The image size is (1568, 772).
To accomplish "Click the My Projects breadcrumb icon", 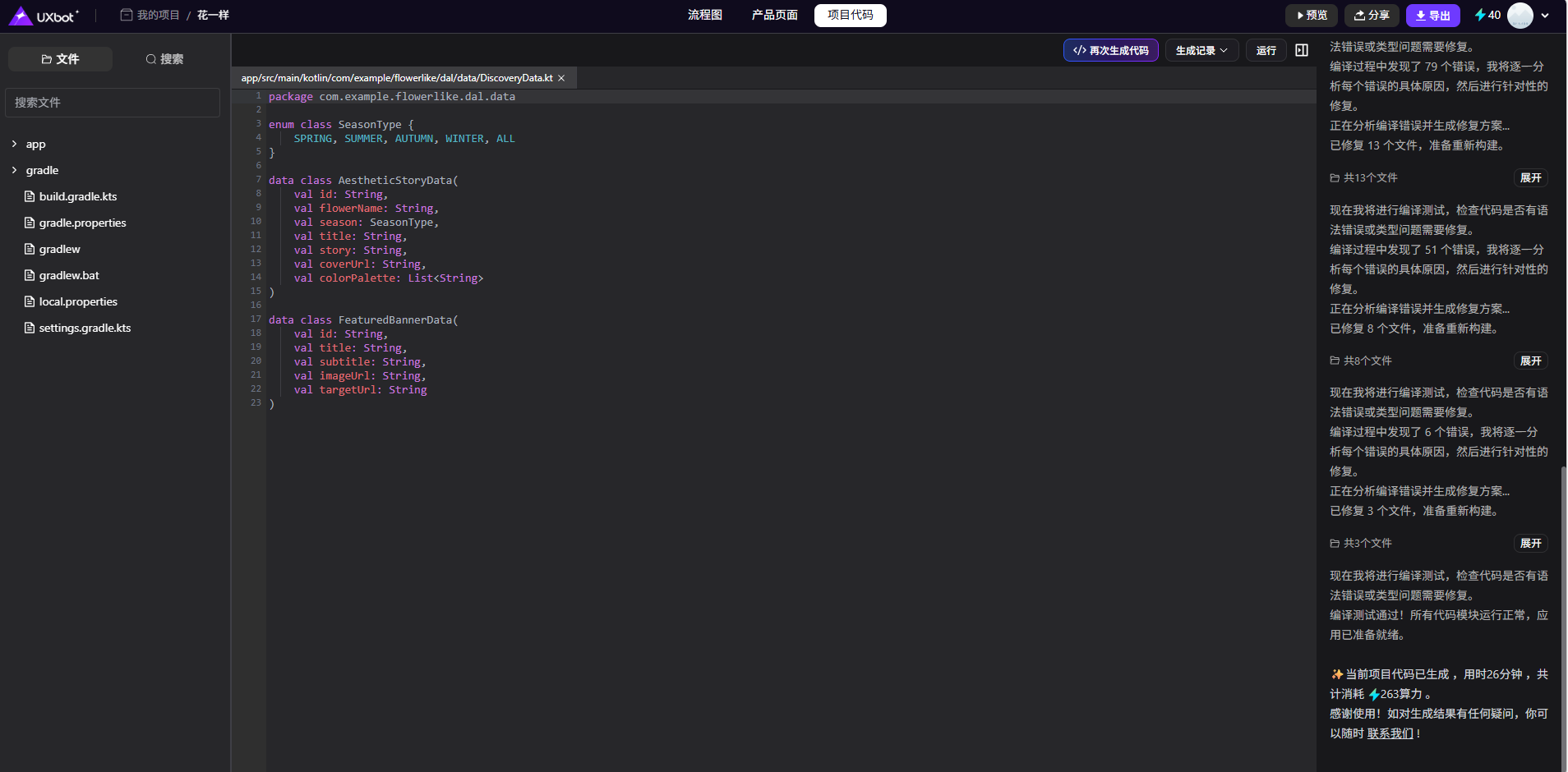I will pyautogui.click(x=127, y=15).
